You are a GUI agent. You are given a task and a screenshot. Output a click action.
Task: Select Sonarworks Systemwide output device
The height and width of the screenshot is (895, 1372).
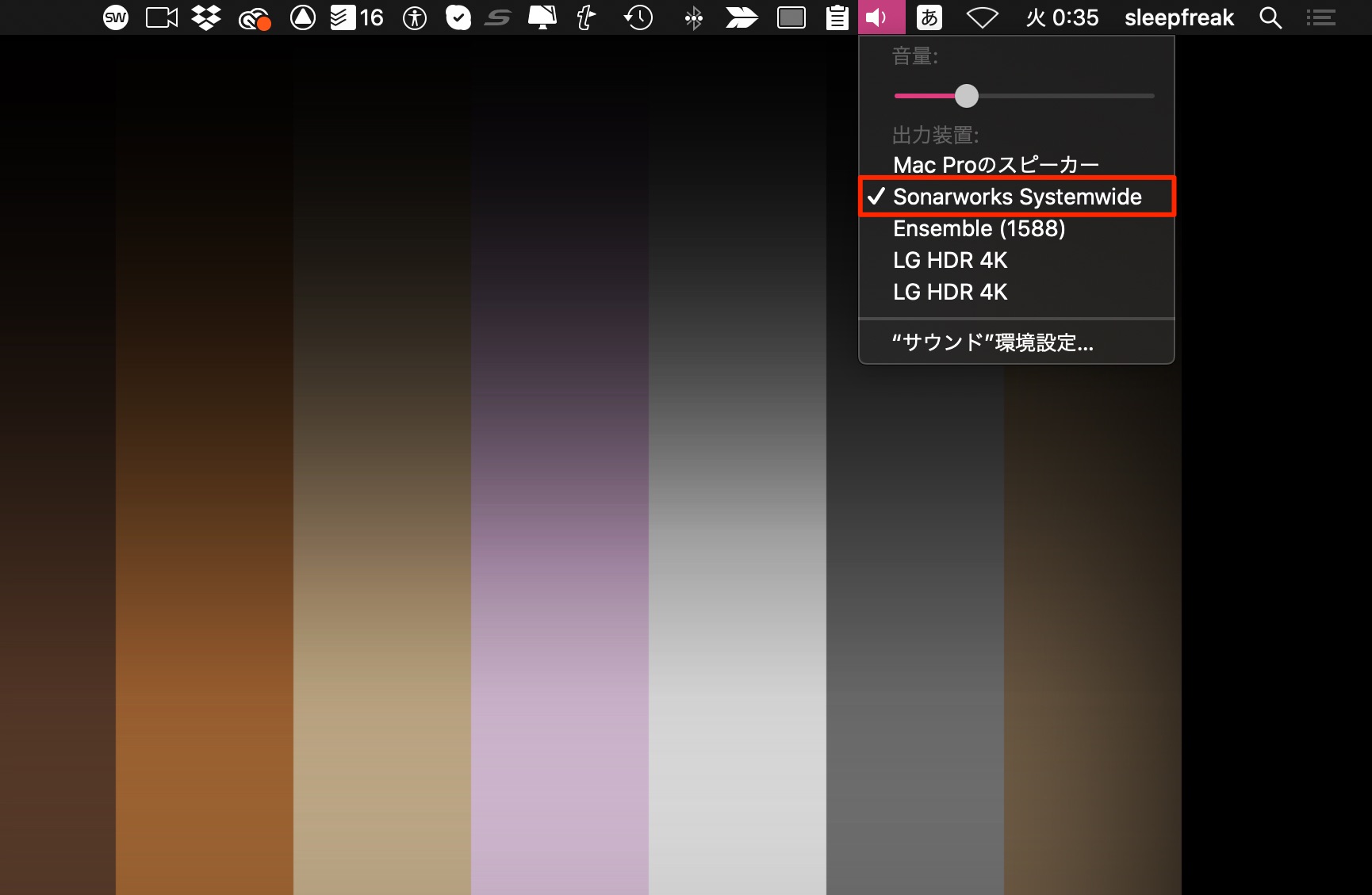[1016, 197]
